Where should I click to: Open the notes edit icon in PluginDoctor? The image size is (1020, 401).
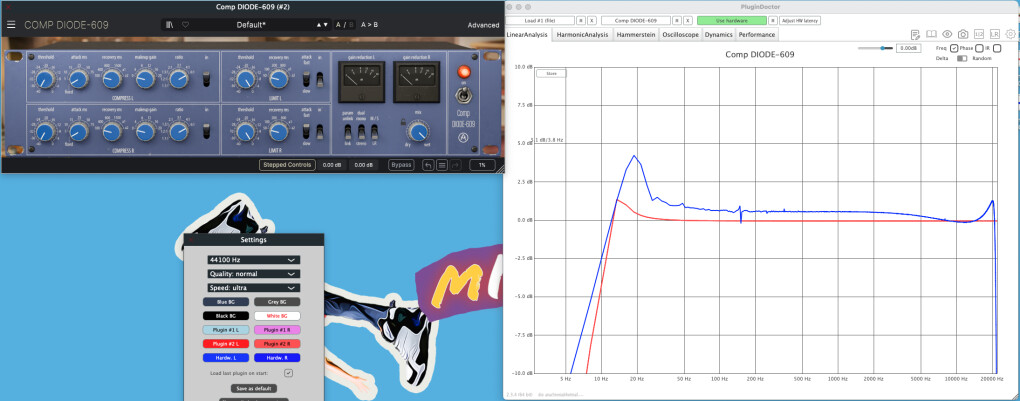(x=915, y=34)
